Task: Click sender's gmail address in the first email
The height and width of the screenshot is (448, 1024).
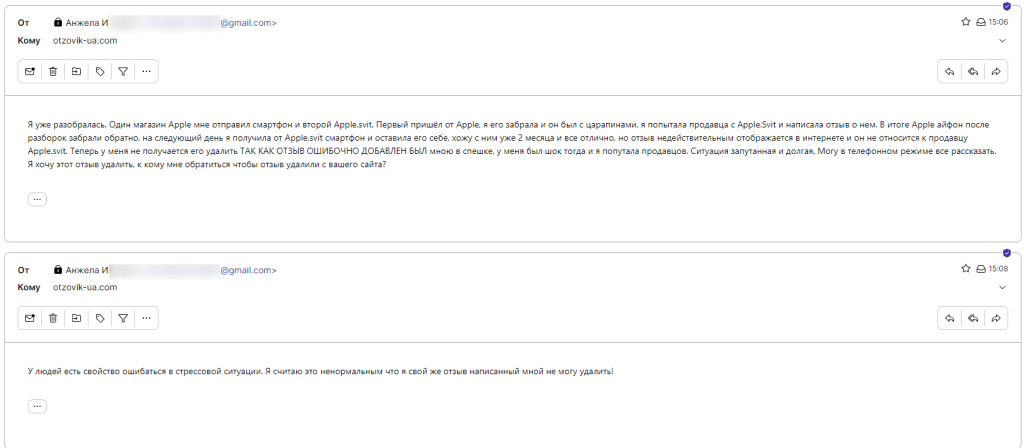Action: pos(248,22)
